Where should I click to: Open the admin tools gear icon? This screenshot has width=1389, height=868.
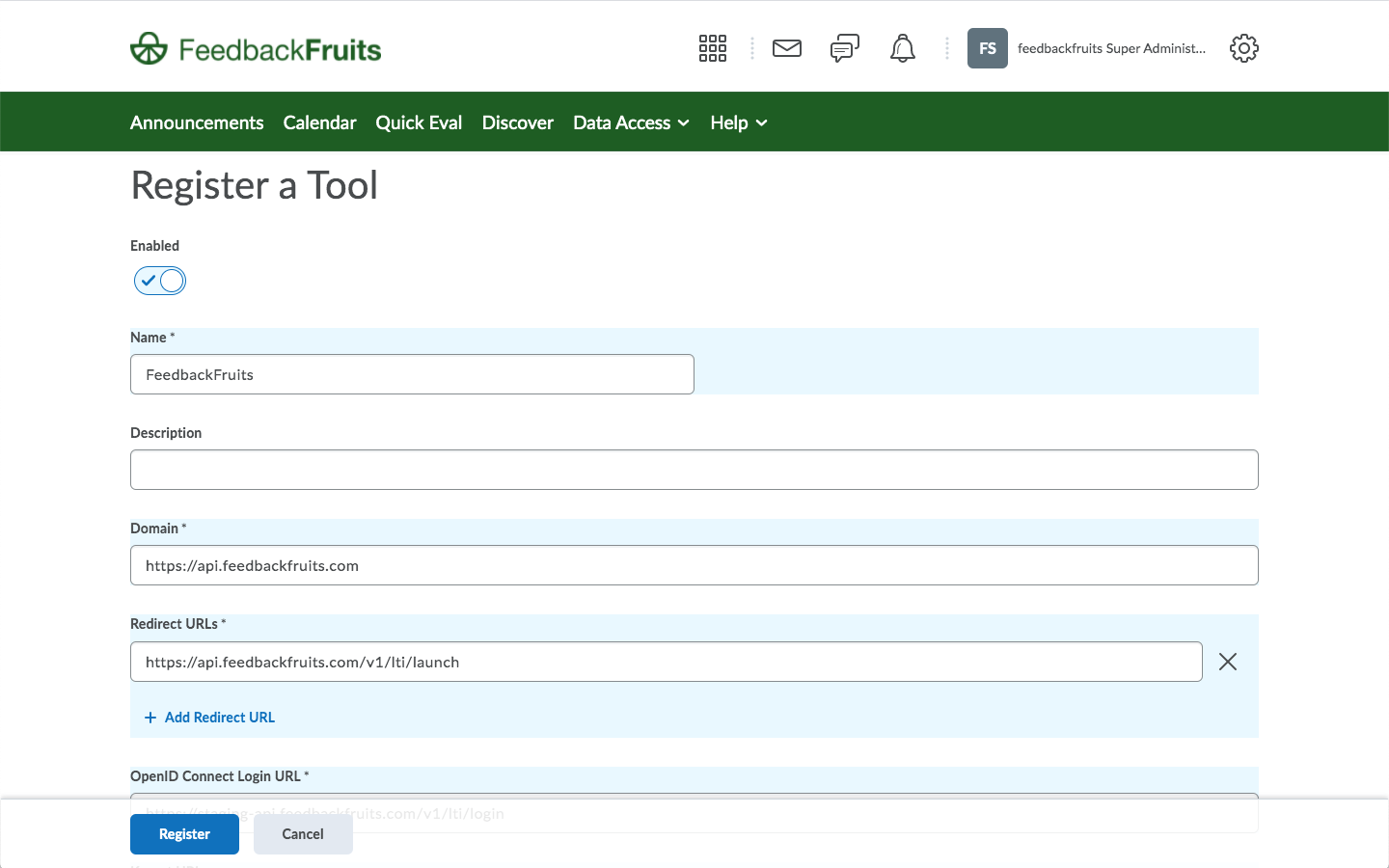tap(1244, 48)
